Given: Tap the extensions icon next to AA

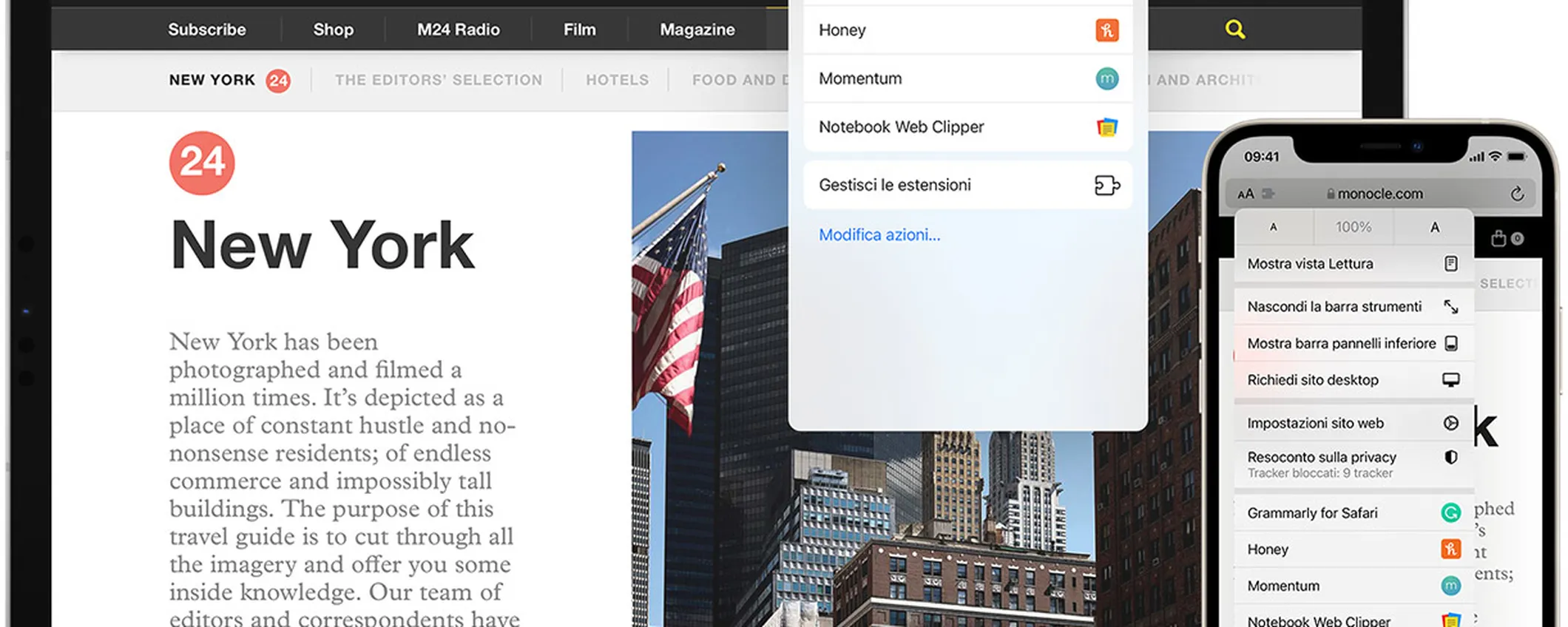Looking at the screenshot, I should (1268, 194).
